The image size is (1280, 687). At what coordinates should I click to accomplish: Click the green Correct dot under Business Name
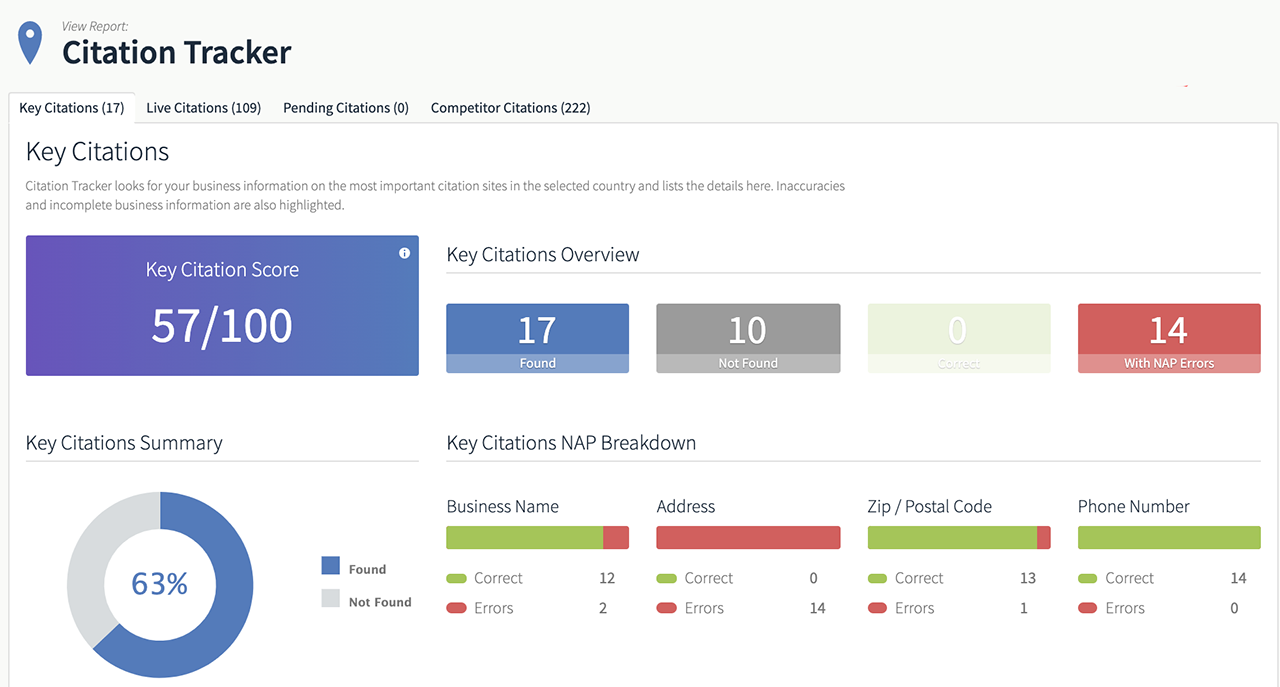455,578
